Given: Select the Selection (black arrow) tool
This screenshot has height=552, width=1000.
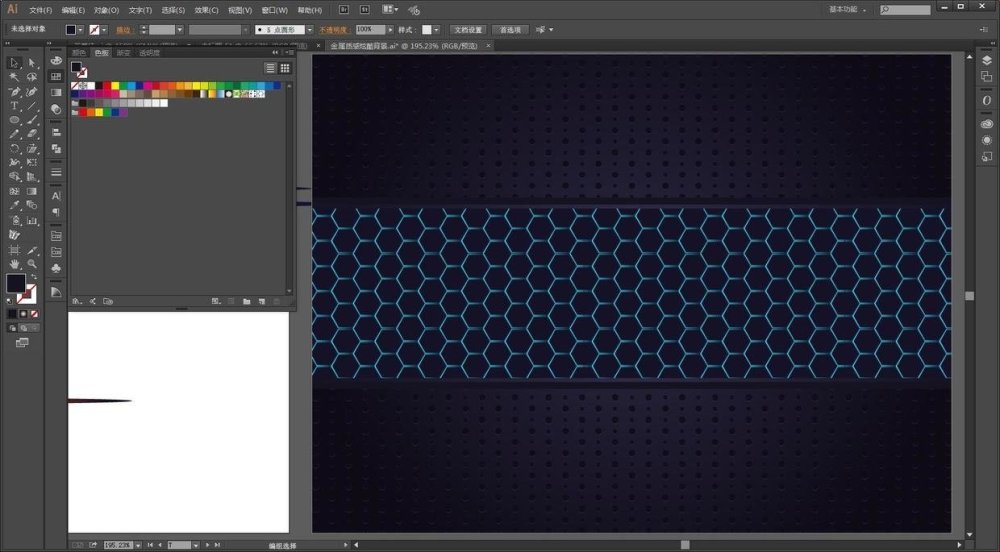Looking at the screenshot, I should pyautogui.click(x=14, y=63).
